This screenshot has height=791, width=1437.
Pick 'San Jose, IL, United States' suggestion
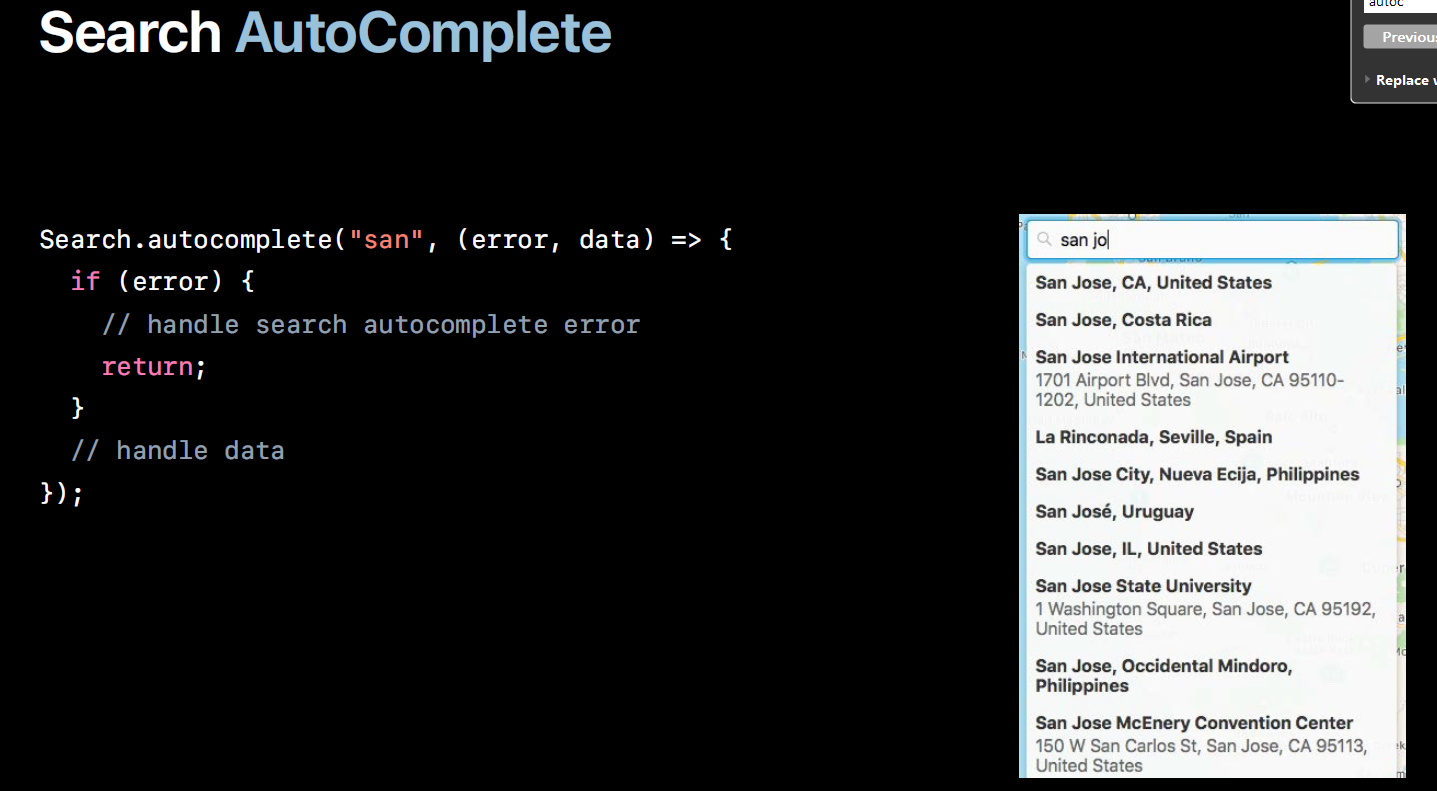(x=1209, y=548)
